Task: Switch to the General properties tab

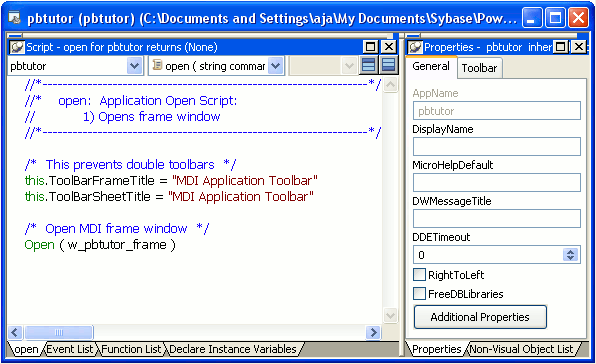Action: click(x=431, y=66)
